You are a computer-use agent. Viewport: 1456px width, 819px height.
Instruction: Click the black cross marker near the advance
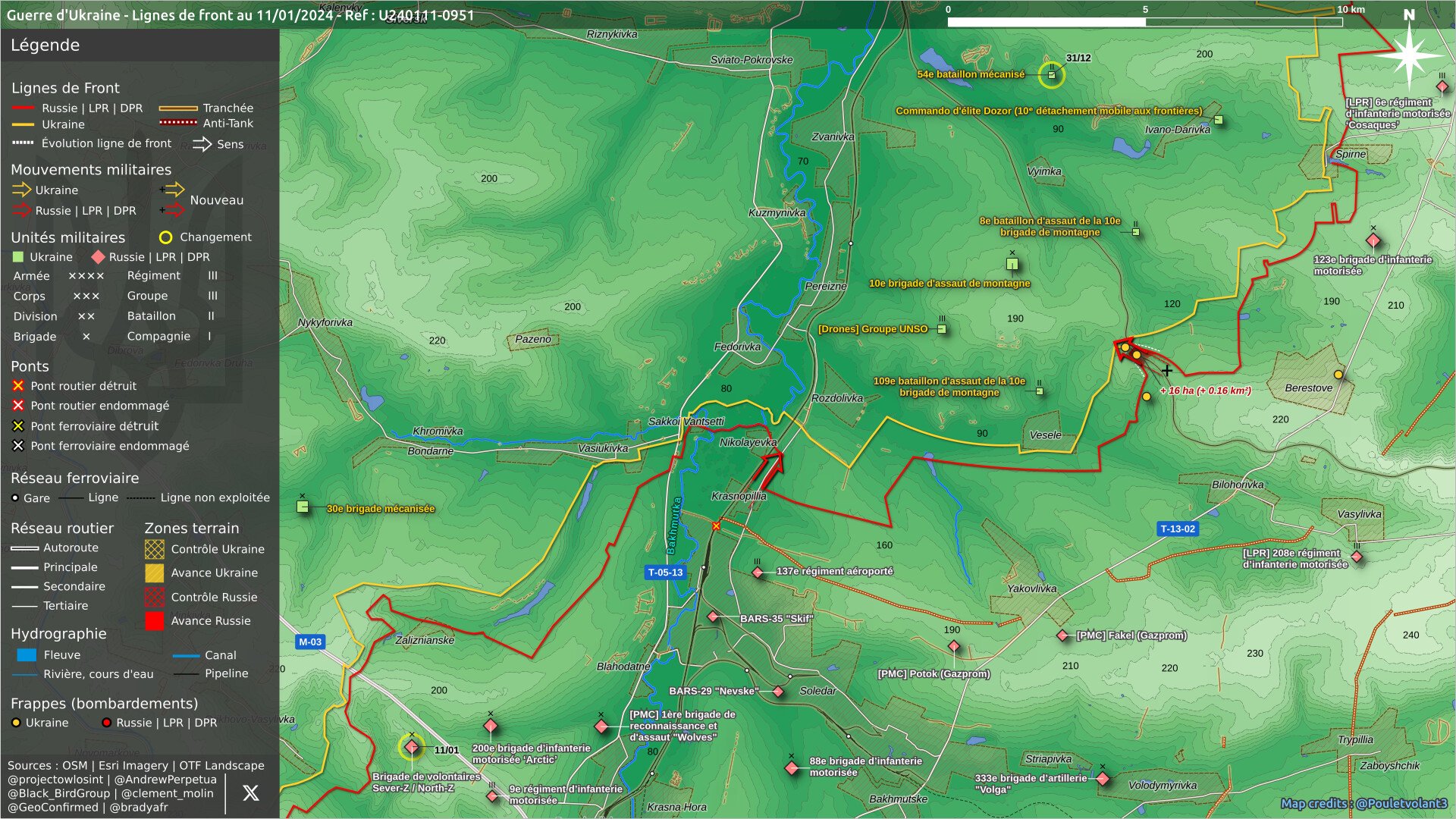tap(1167, 371)
